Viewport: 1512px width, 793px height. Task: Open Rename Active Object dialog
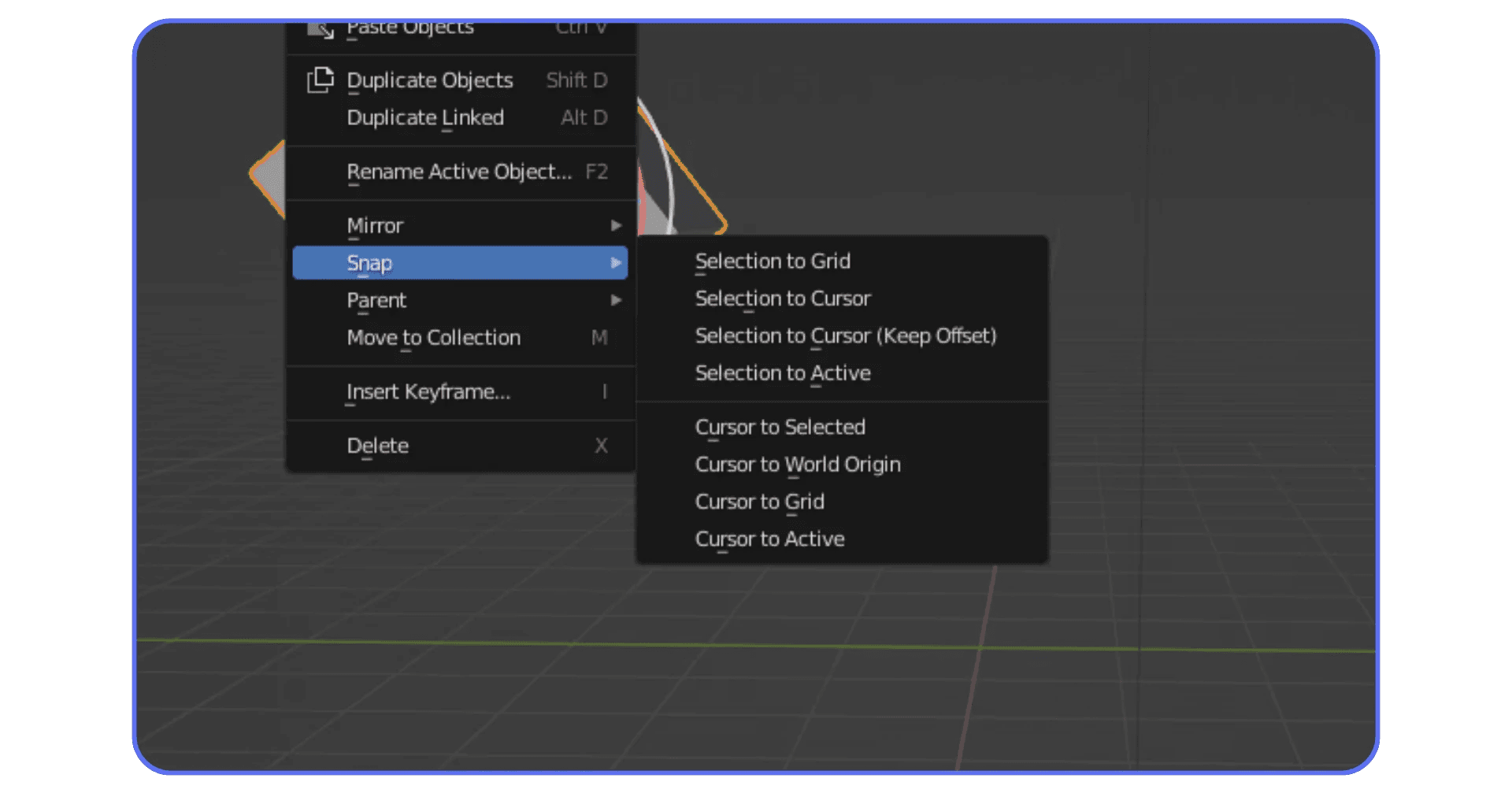(460, 172)
